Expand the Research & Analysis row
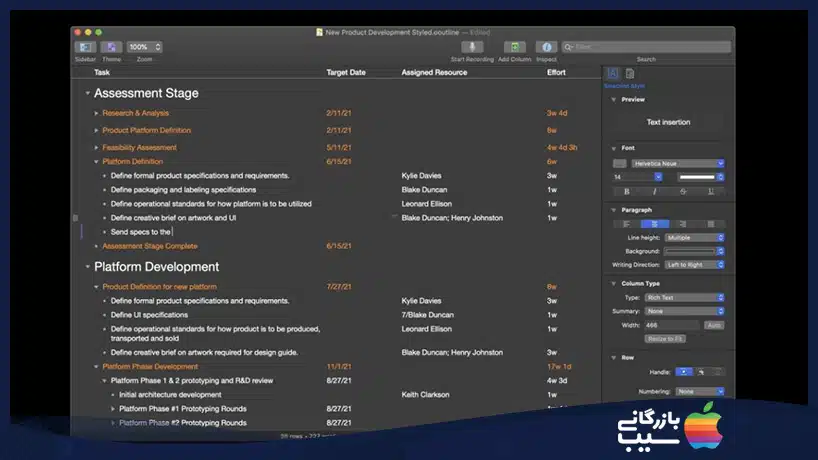The image size is (818, 460). click(96, 113)
